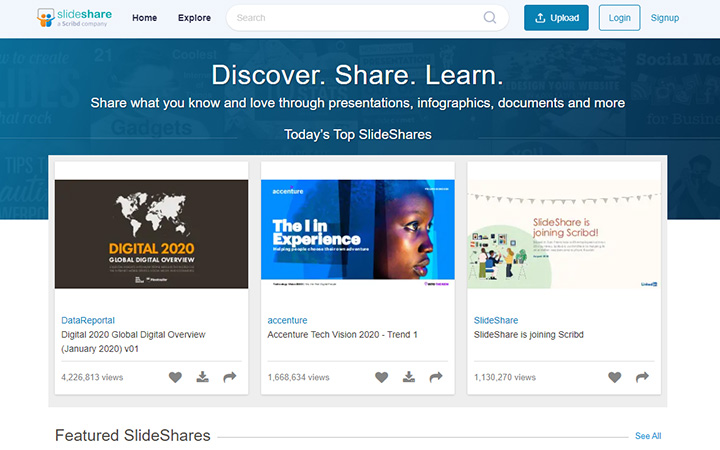Click See All for Featured SlideShares
This screenshot has width=720, height=450.
648,436
